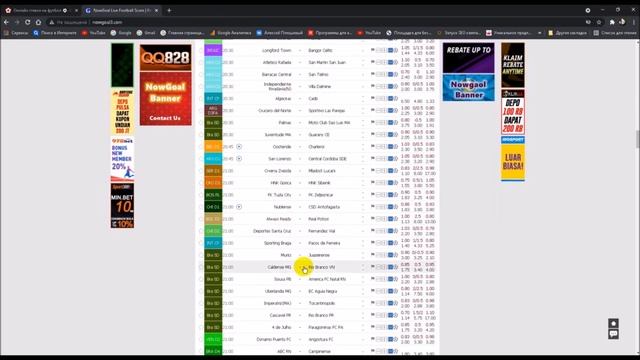Open Pacos de Ferreira team link
Image resolution: width=640 pixels, height=360 pixels.
click(324, 243)
